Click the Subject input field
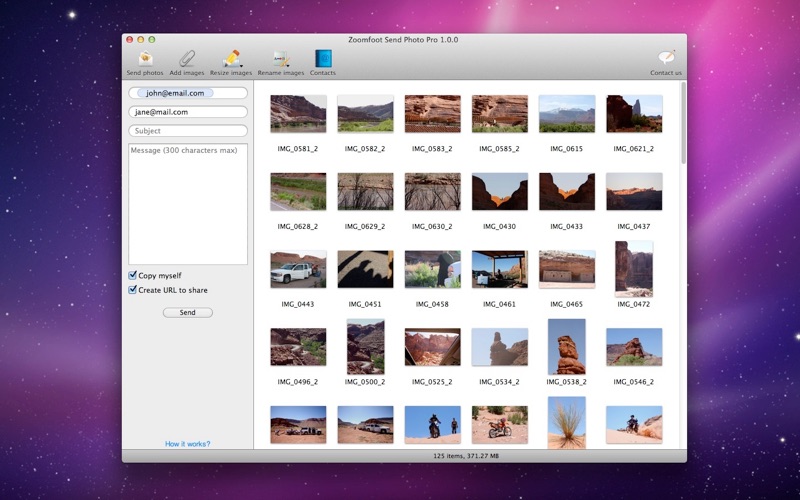 pos(188,131)
